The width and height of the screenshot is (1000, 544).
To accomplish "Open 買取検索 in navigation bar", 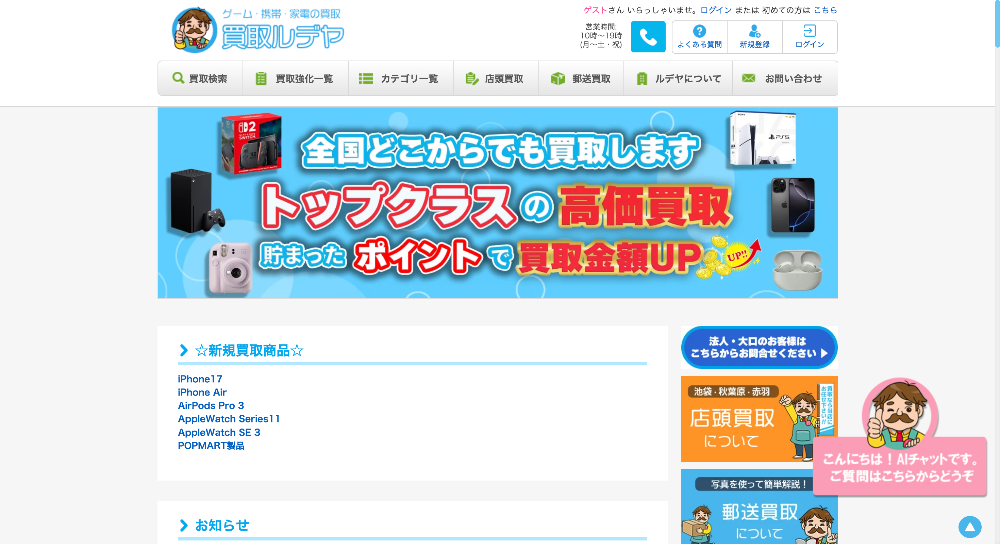I will pos(199,79).
